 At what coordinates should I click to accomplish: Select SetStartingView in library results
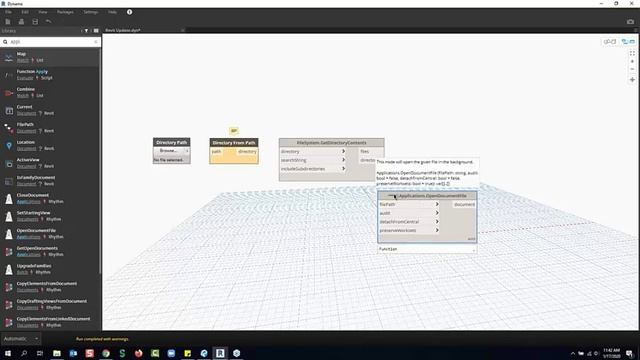50,216
